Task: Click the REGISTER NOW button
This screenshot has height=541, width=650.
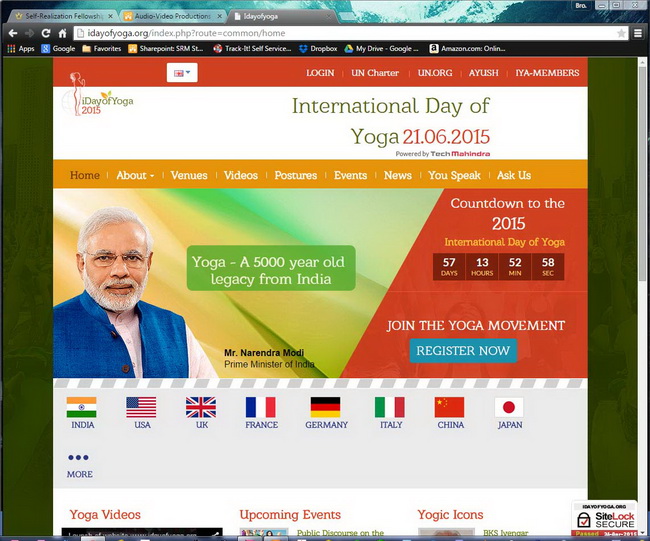Action: tap(463, 351)
